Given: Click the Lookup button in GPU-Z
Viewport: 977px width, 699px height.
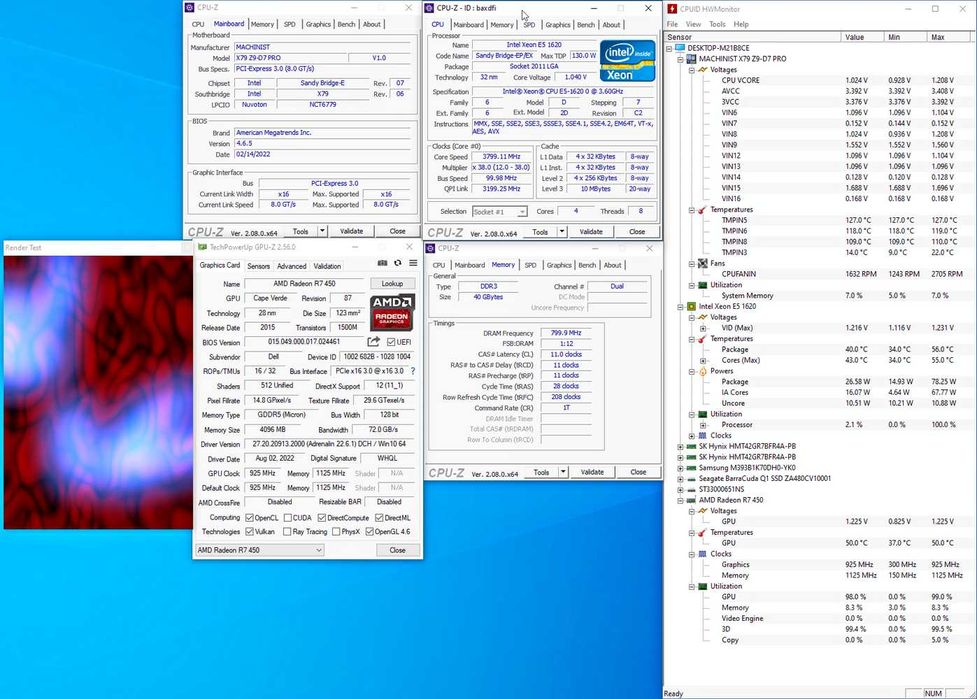Looking at the screenshot, I should pos(392,283).
